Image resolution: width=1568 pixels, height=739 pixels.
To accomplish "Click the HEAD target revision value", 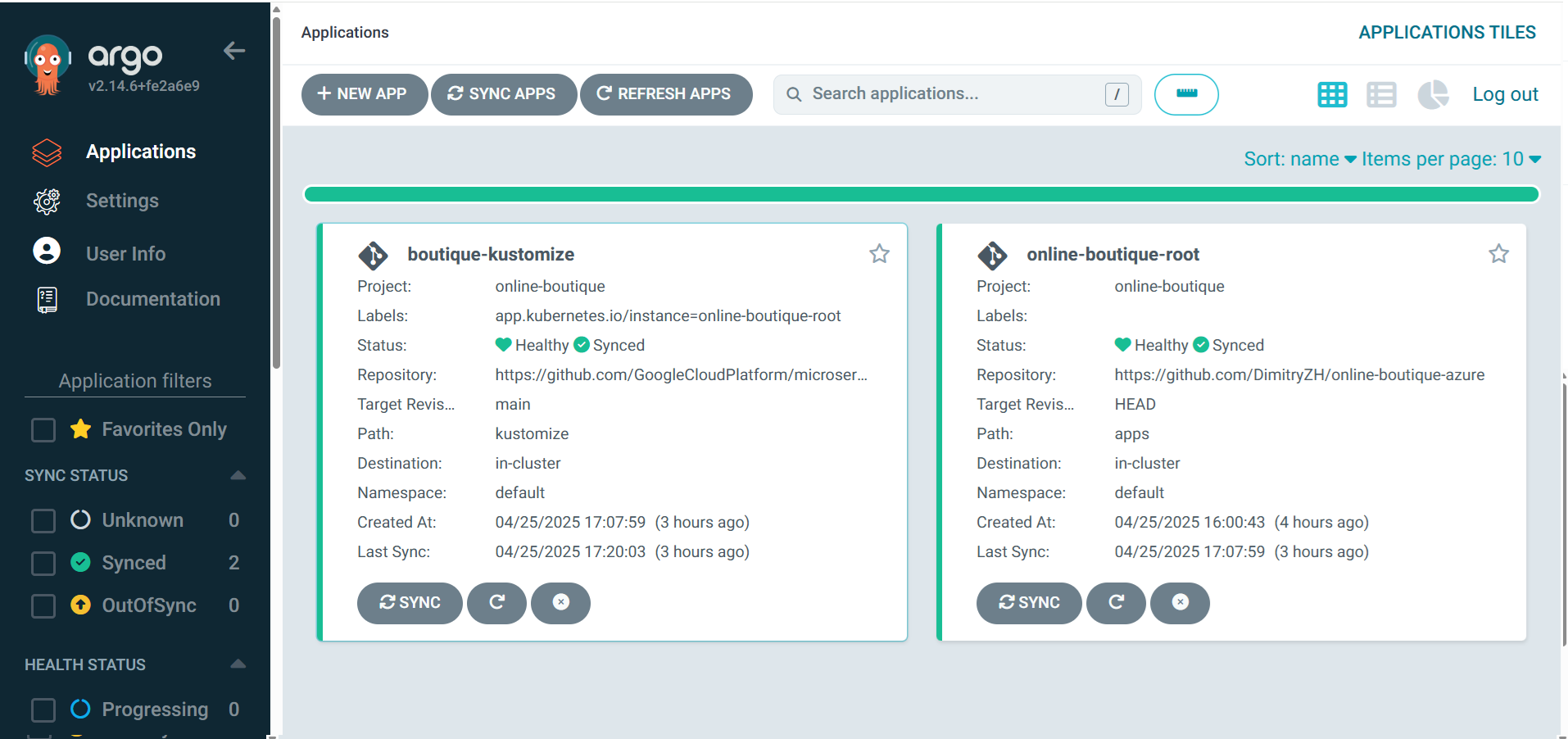I will [1135, 404].
